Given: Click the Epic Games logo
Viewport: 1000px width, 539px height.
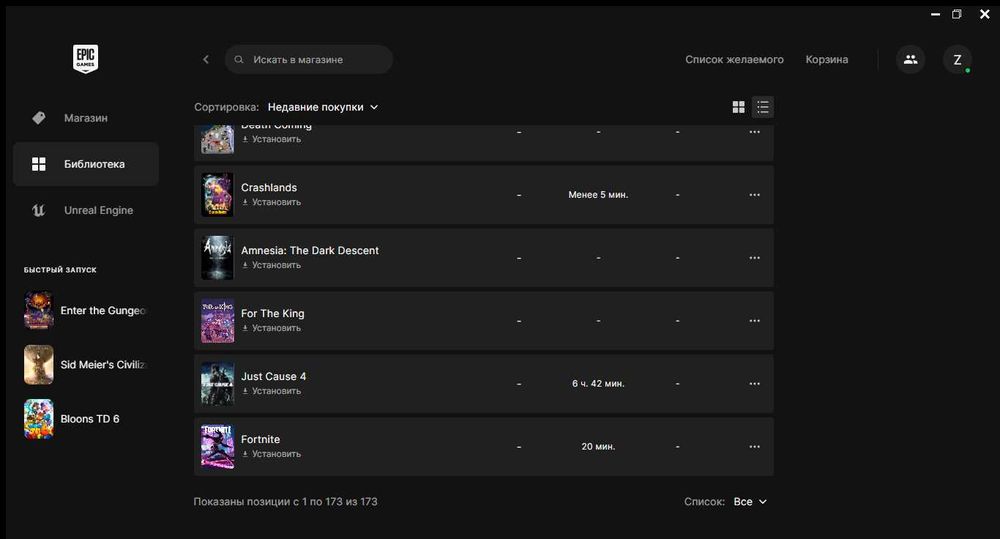Looking at the screenshot, I should tap(85, 59).
